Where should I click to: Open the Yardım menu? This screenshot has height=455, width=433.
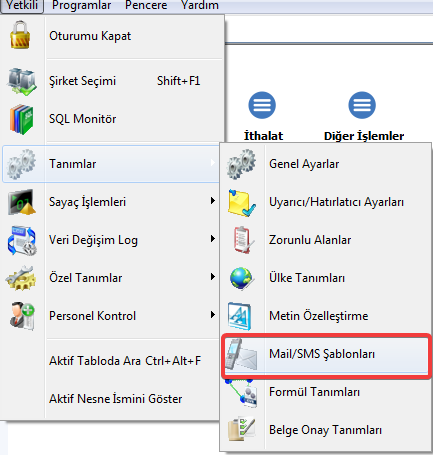[200, 5]
